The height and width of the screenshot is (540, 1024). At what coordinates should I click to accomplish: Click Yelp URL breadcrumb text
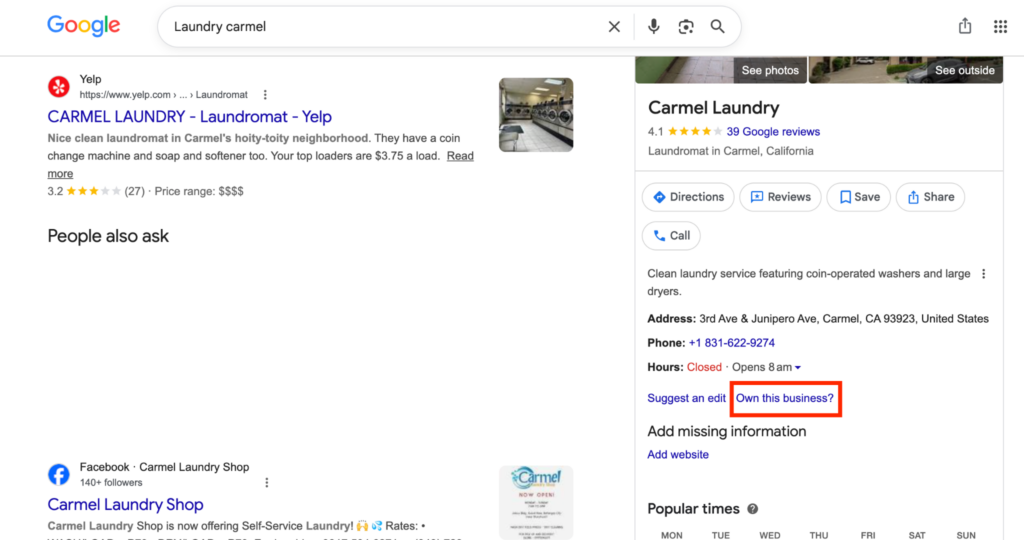[x=163, y=95]
